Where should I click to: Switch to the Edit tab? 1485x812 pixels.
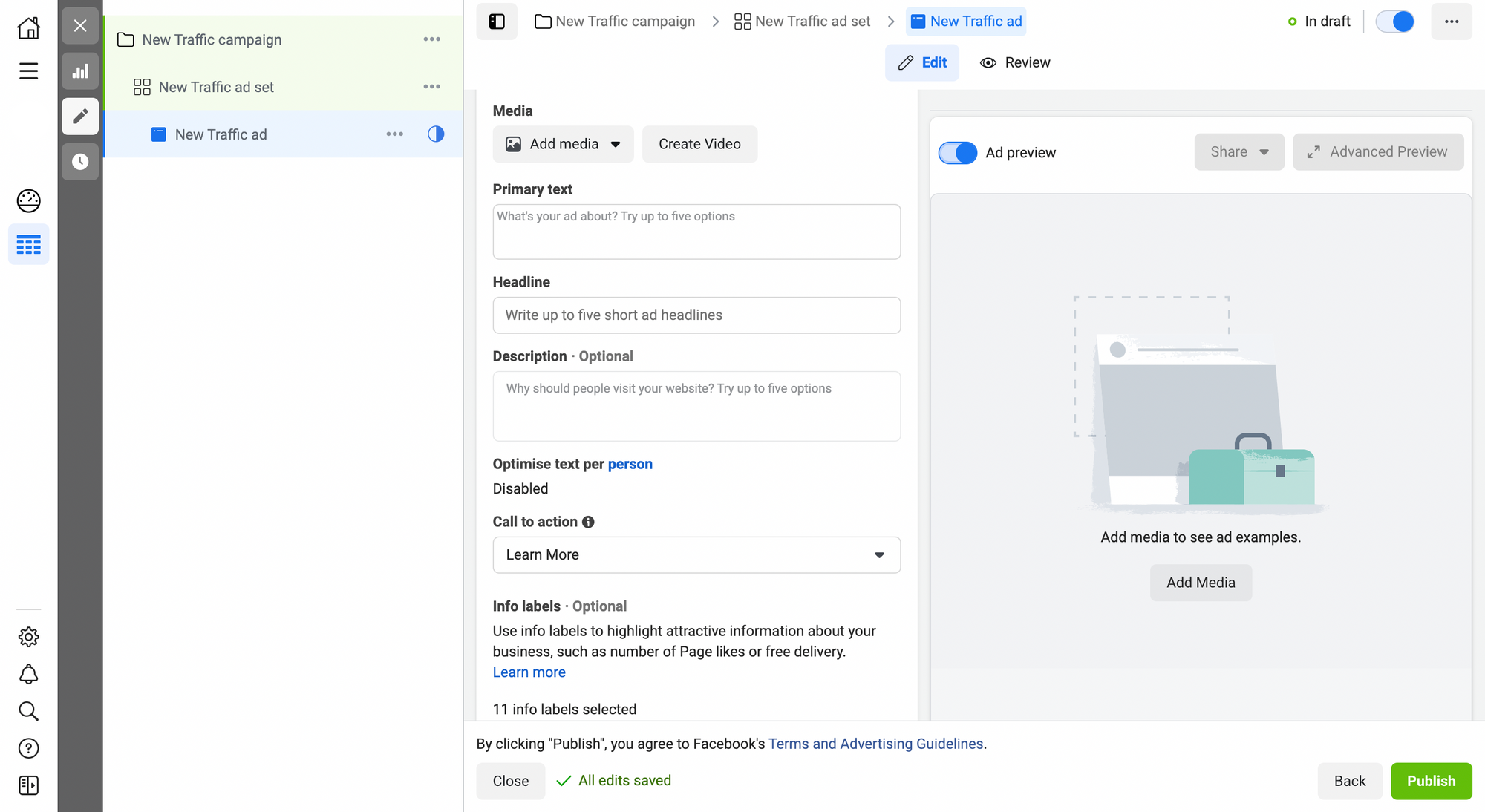pyautogui.click(x=922, y=63)
